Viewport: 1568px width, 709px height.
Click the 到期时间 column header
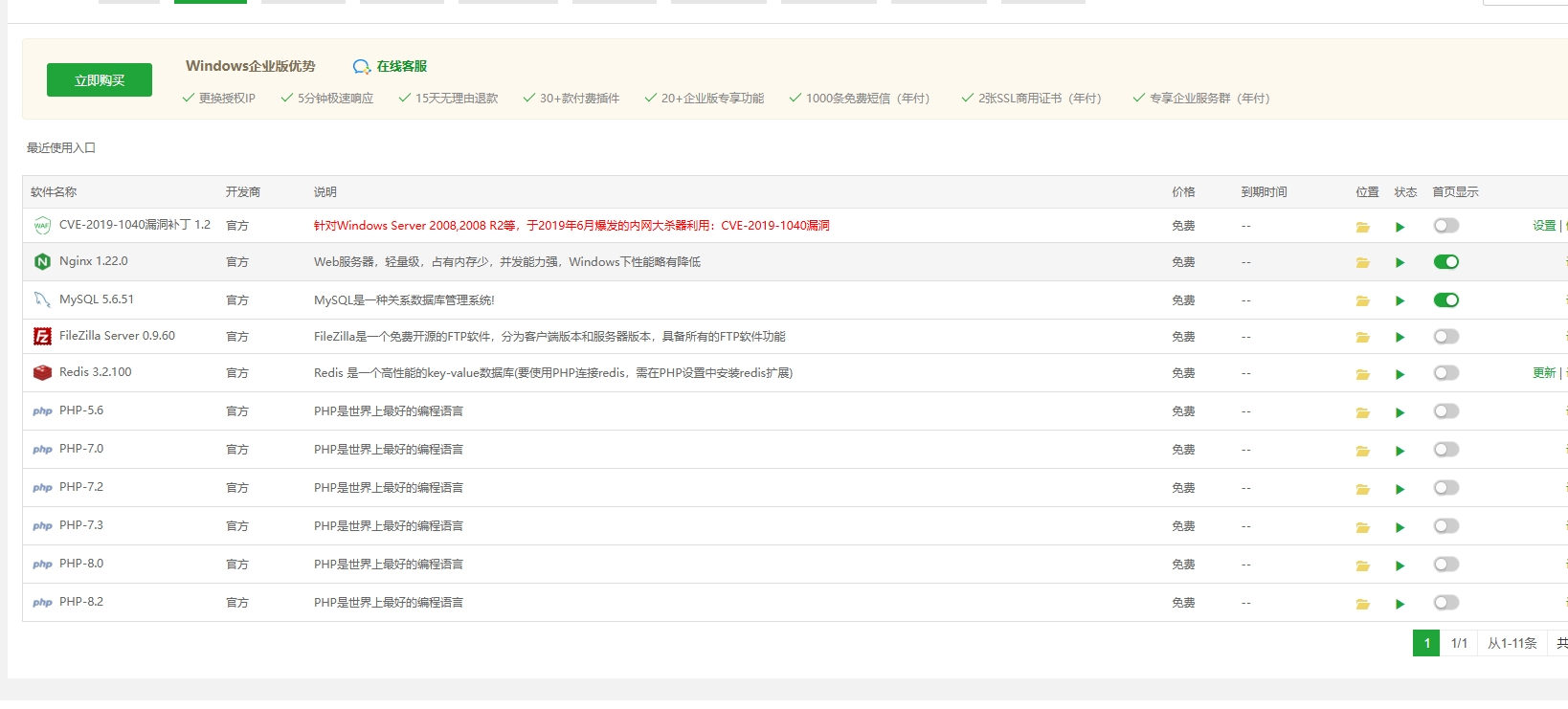pyautogui.click(x=1264, y=192)
